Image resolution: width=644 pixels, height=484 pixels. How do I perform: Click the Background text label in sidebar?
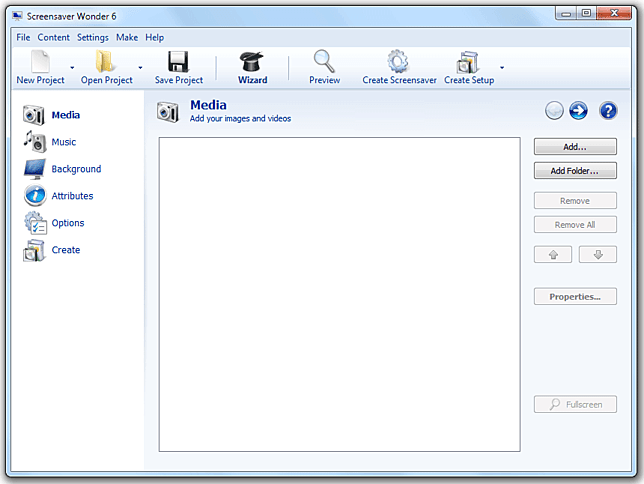point(76,169)
